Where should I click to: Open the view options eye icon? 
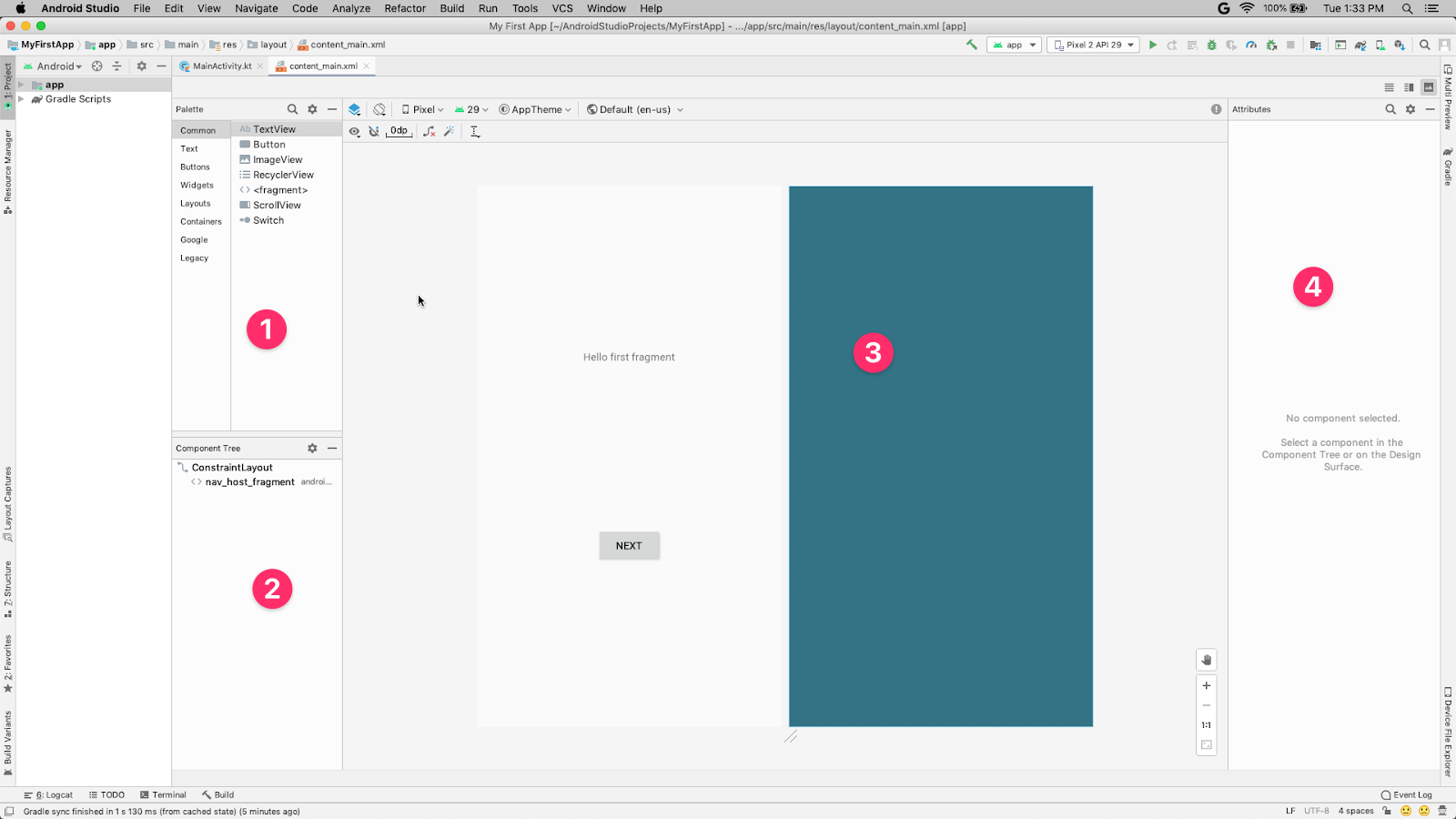[x=355, y=131]
